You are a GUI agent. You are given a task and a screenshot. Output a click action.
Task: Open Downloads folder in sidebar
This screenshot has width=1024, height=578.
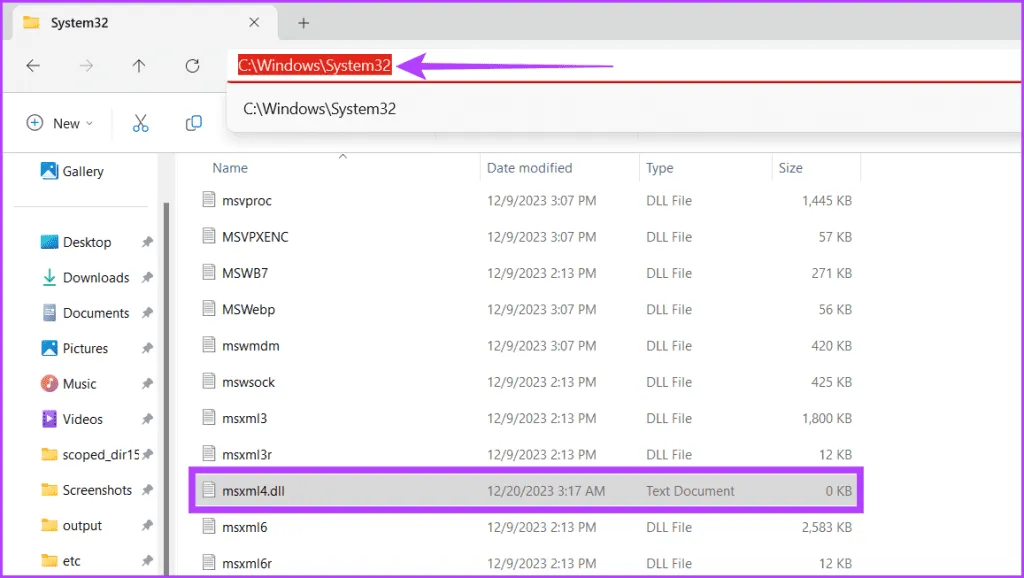(x=95, y=278)
